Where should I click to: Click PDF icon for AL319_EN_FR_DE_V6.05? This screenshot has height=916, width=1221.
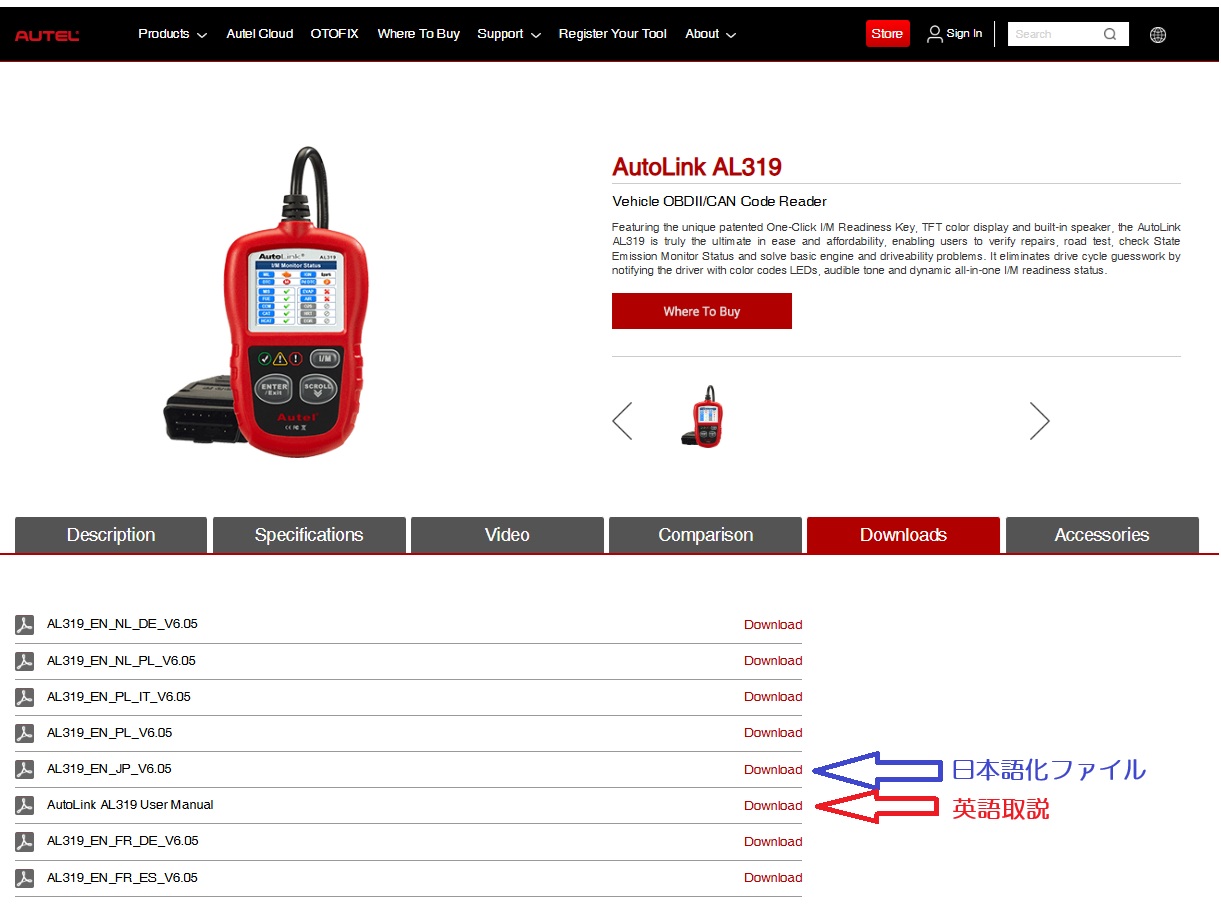[x=25, y=841]
